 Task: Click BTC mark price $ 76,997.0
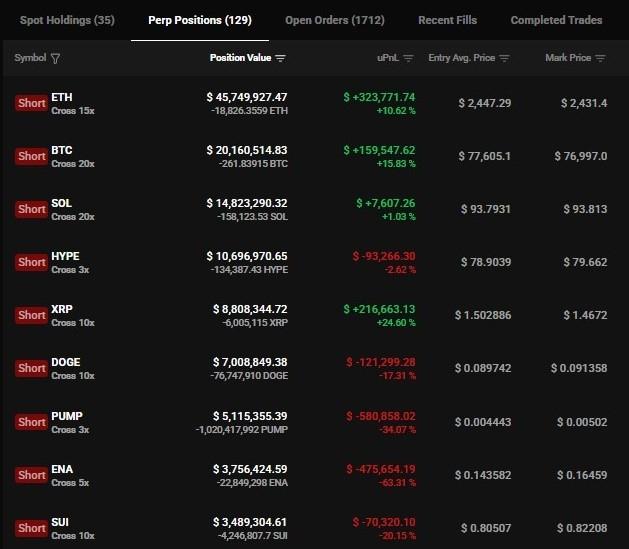581,156
